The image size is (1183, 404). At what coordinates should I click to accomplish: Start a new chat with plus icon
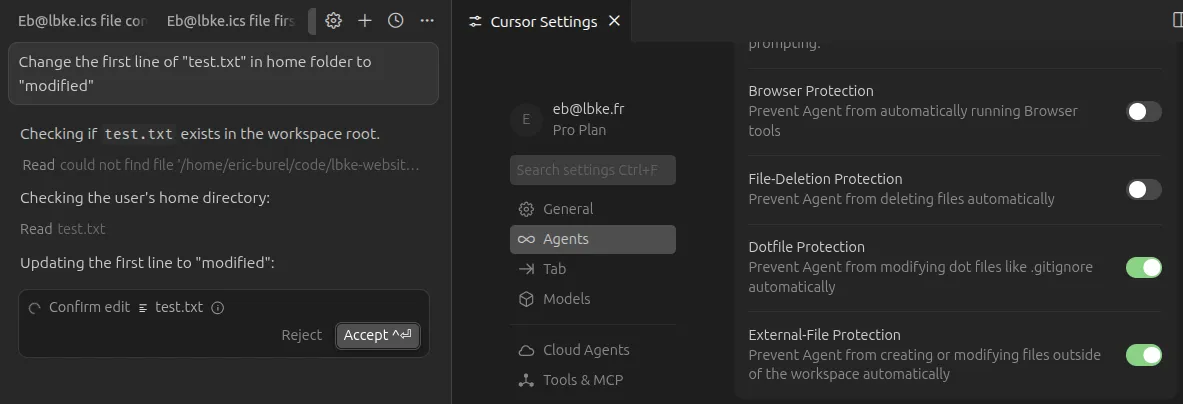pyautogui.click(x=365, y=21)
